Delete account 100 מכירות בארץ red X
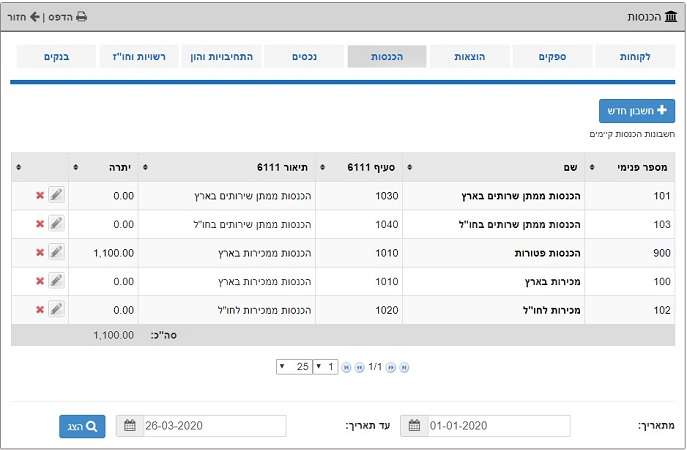The height and width of the screenshot is (450, 687). (x=40, y=281)
